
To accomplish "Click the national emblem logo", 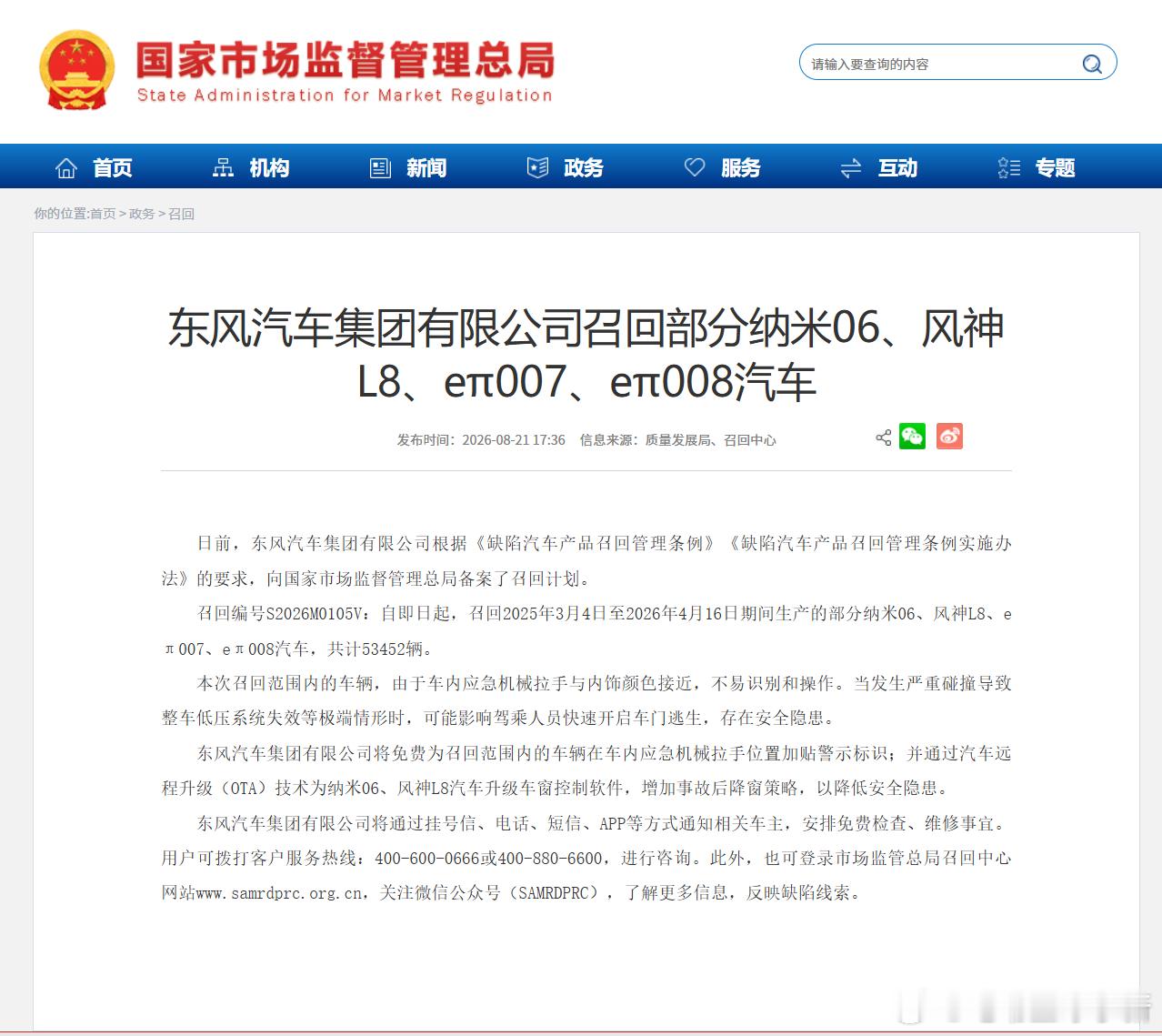I will pyautogui.click(x=76, y=71).
